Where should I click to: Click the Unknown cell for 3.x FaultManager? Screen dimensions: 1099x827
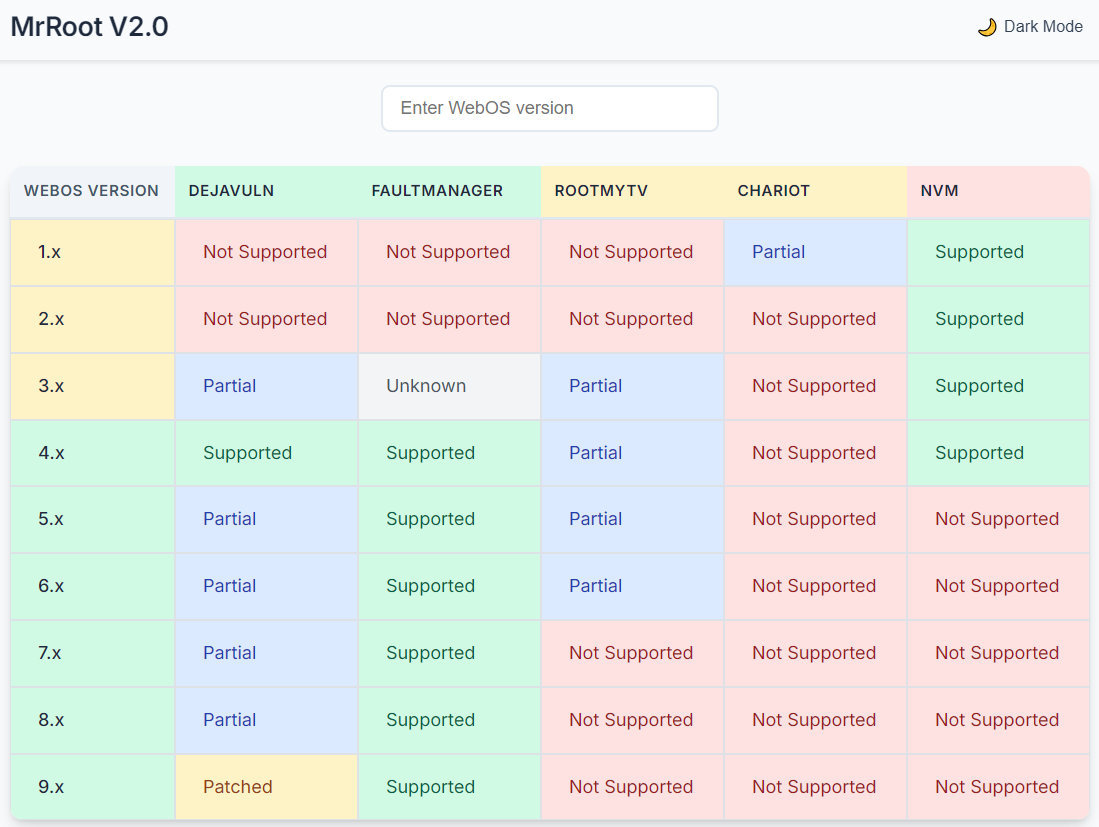tap(426, 386)
